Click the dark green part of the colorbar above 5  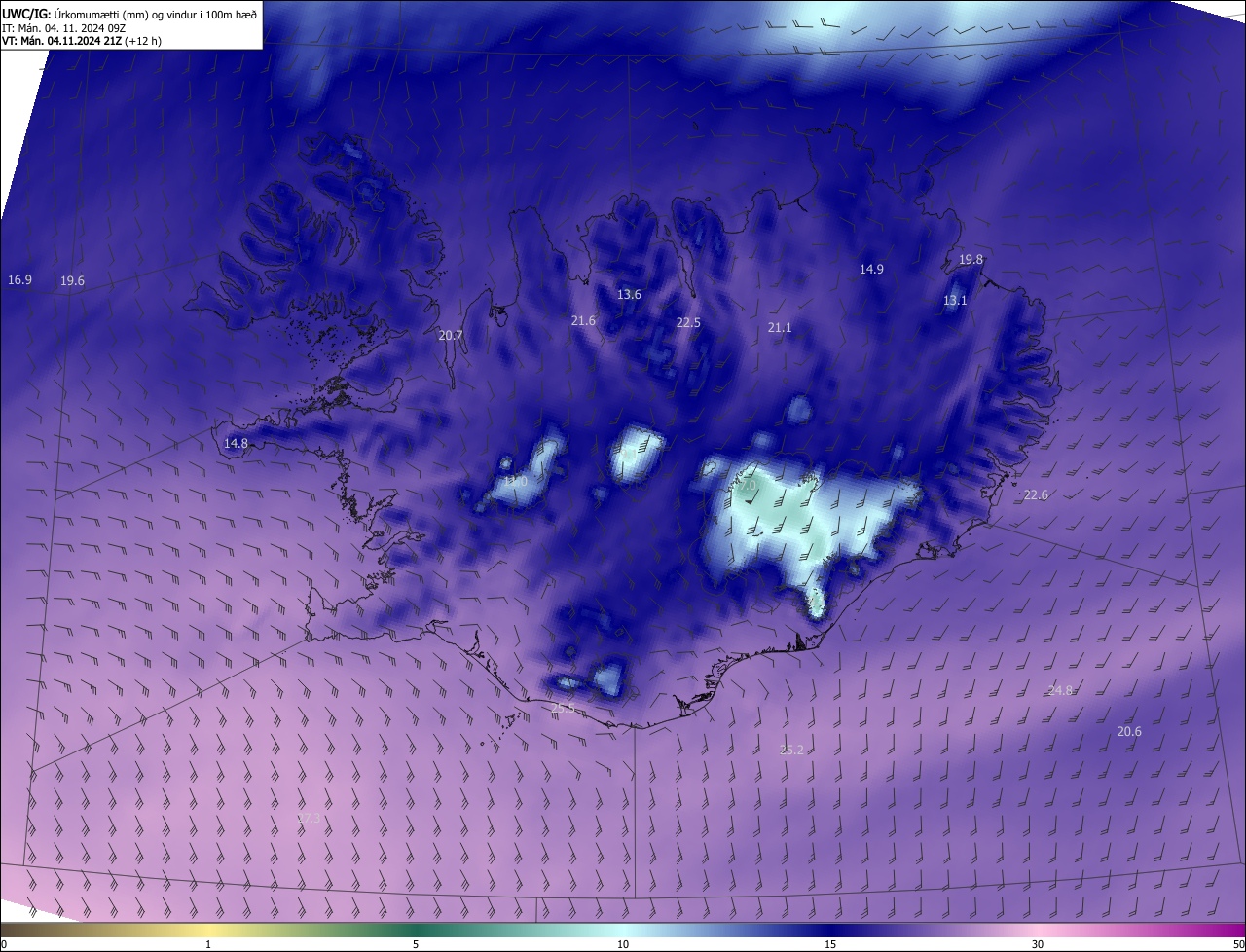point(416,930)
